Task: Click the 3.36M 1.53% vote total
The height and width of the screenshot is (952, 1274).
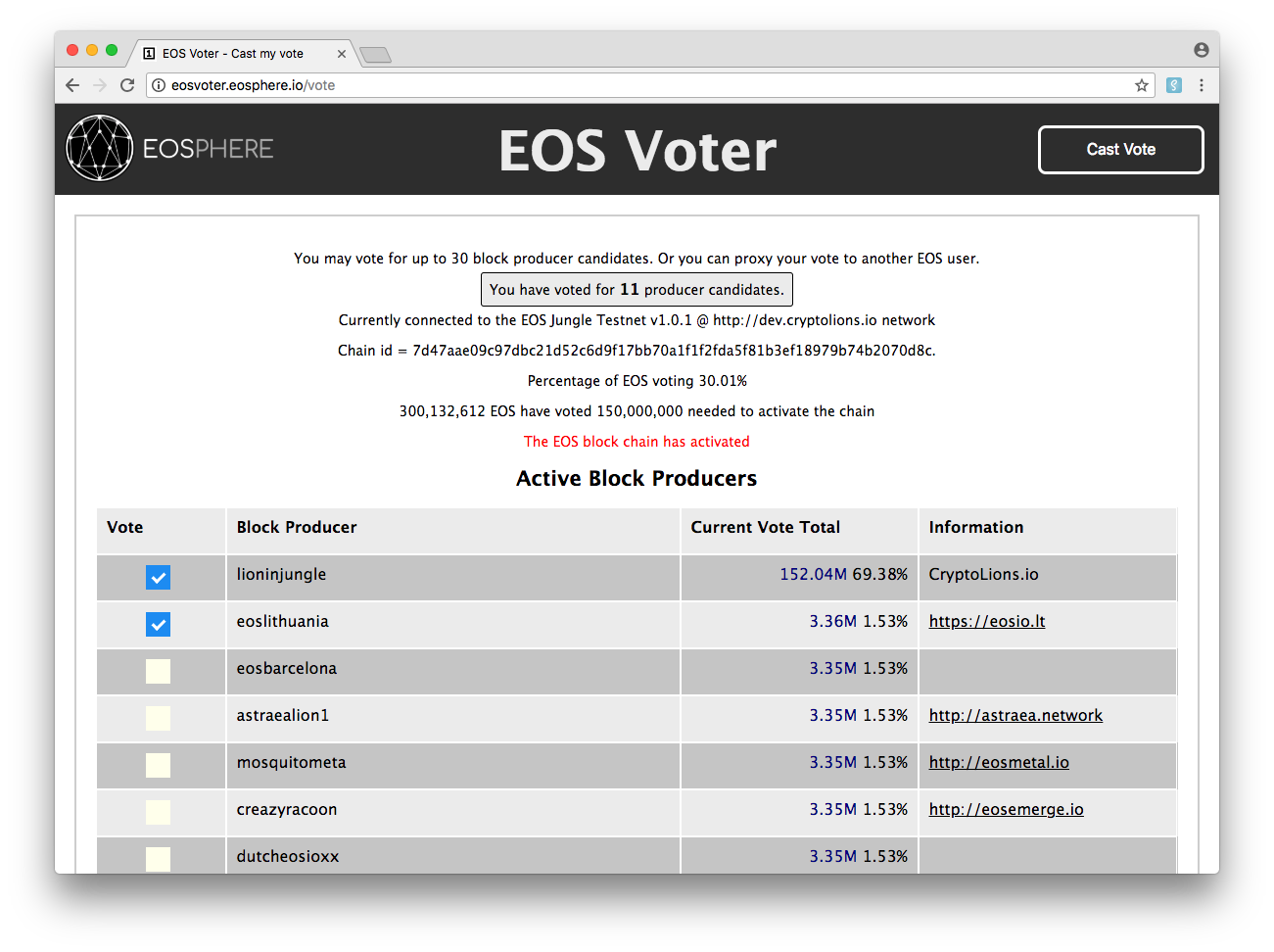Action: pyautogui.click(x=858, y=621)
